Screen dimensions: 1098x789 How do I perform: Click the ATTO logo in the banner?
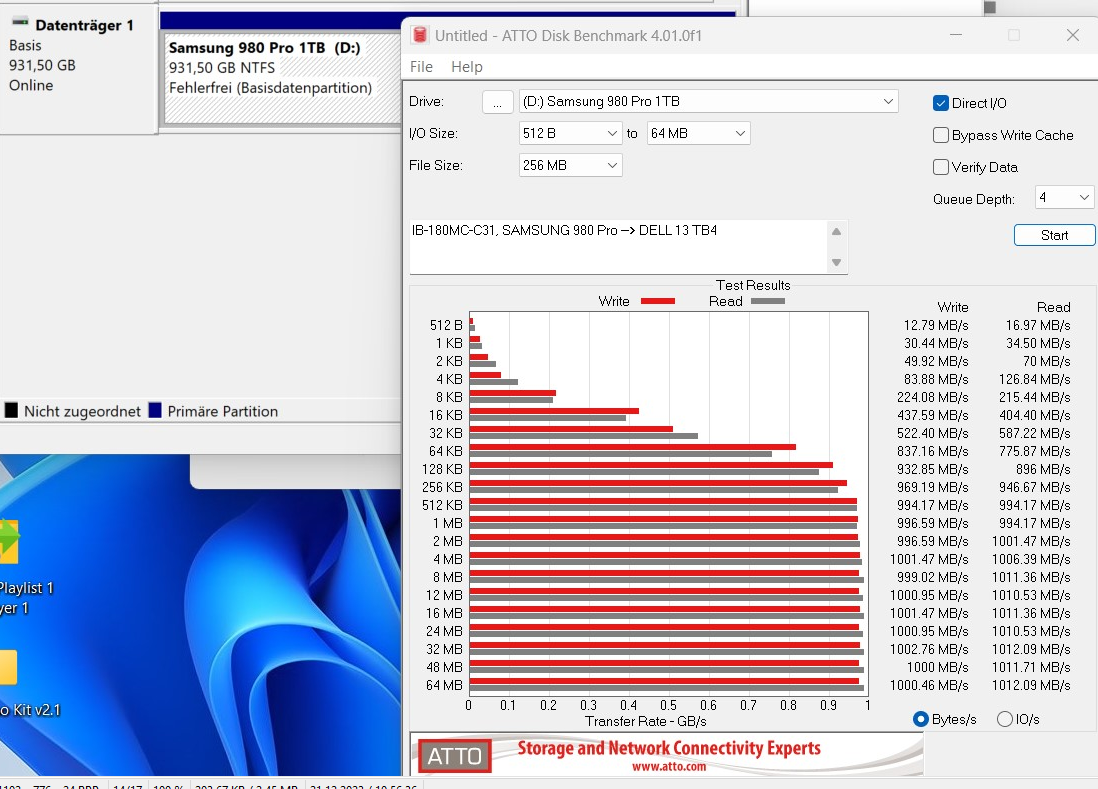tap(454, 756)
